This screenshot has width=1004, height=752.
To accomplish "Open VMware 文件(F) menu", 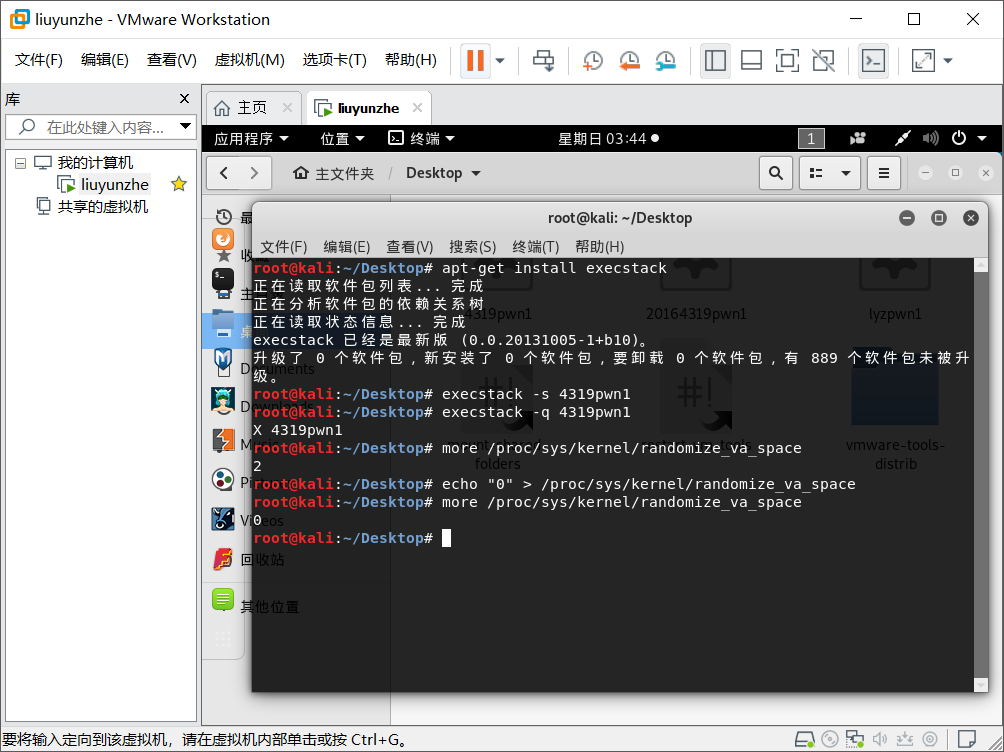I will 38,60.
